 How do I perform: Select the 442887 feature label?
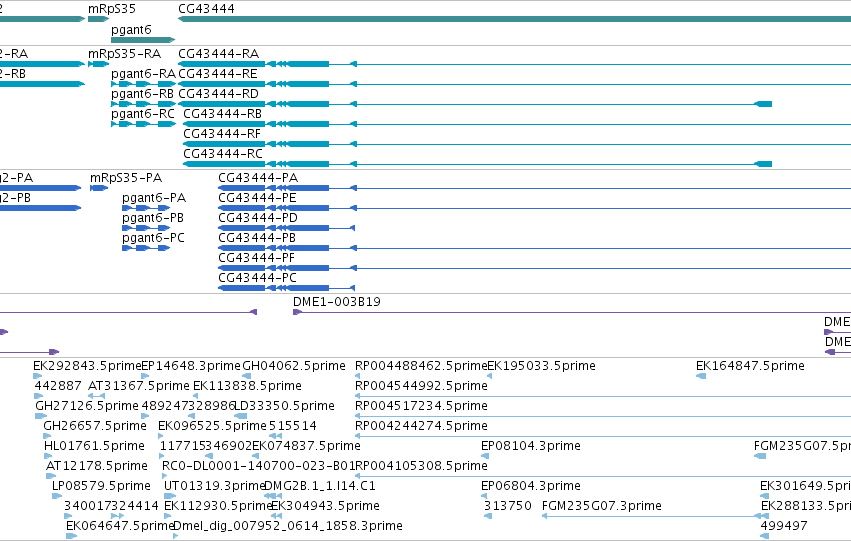tap(58, 386)
